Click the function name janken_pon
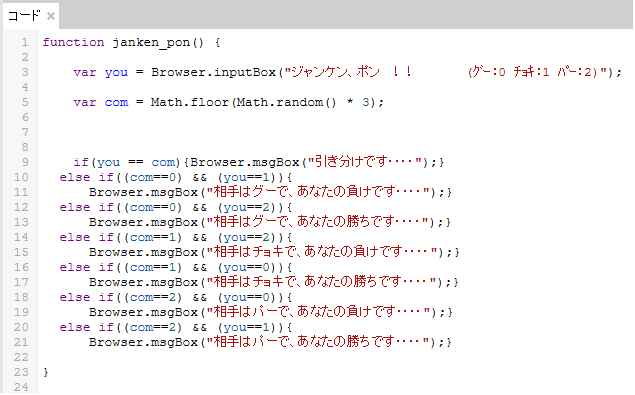Screen dimensions: 635x395 pos(151,43)
